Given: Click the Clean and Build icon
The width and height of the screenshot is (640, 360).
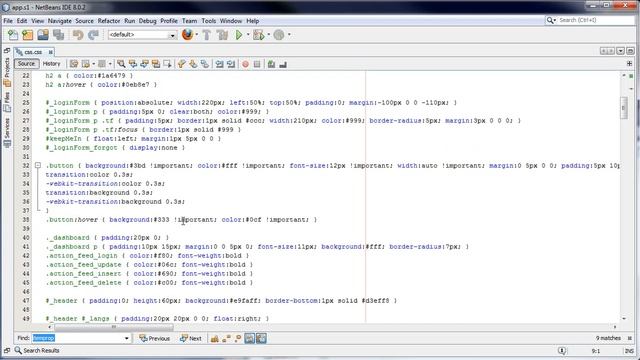Looking at the screenshot, I should 222,35.
